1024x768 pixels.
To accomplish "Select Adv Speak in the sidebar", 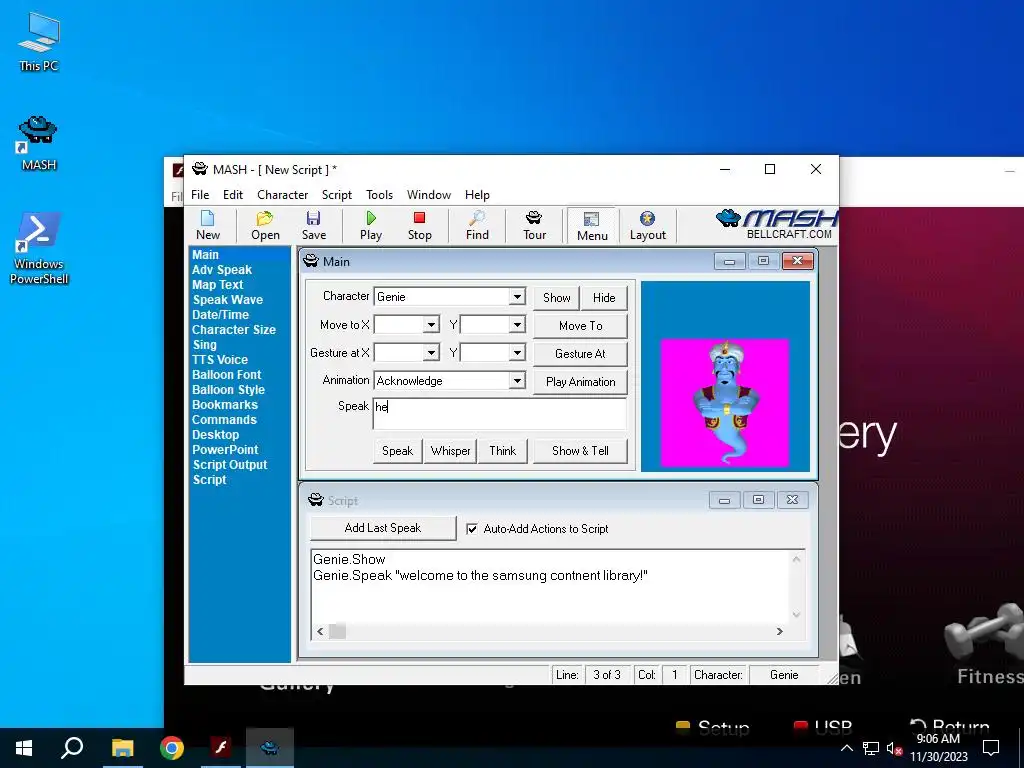I will [221, 270].
